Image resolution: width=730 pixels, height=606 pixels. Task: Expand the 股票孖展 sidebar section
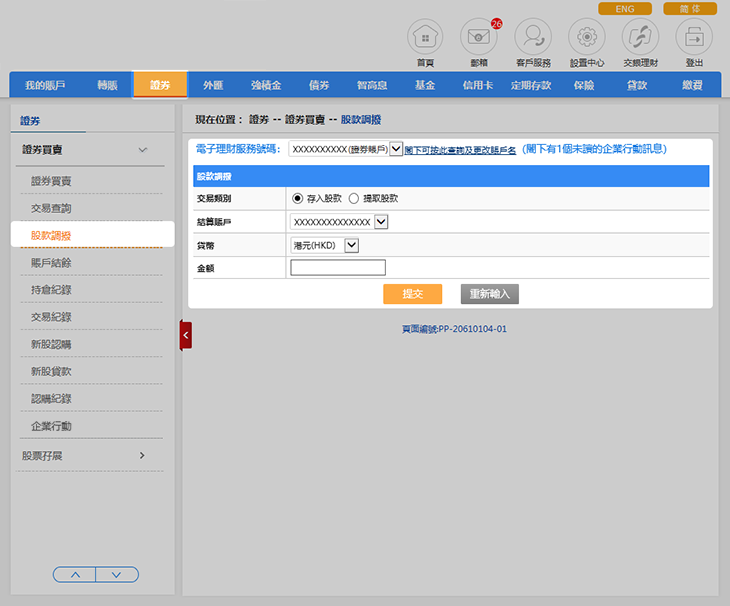point(142,455)
